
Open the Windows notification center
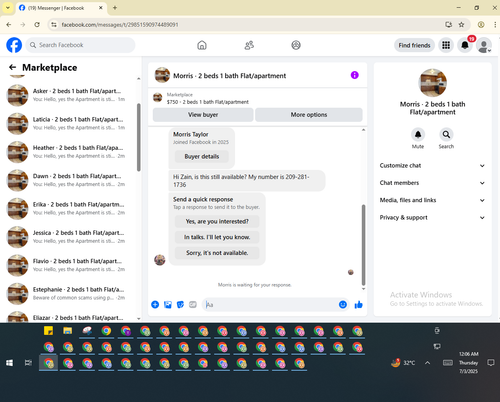(491, 363)
